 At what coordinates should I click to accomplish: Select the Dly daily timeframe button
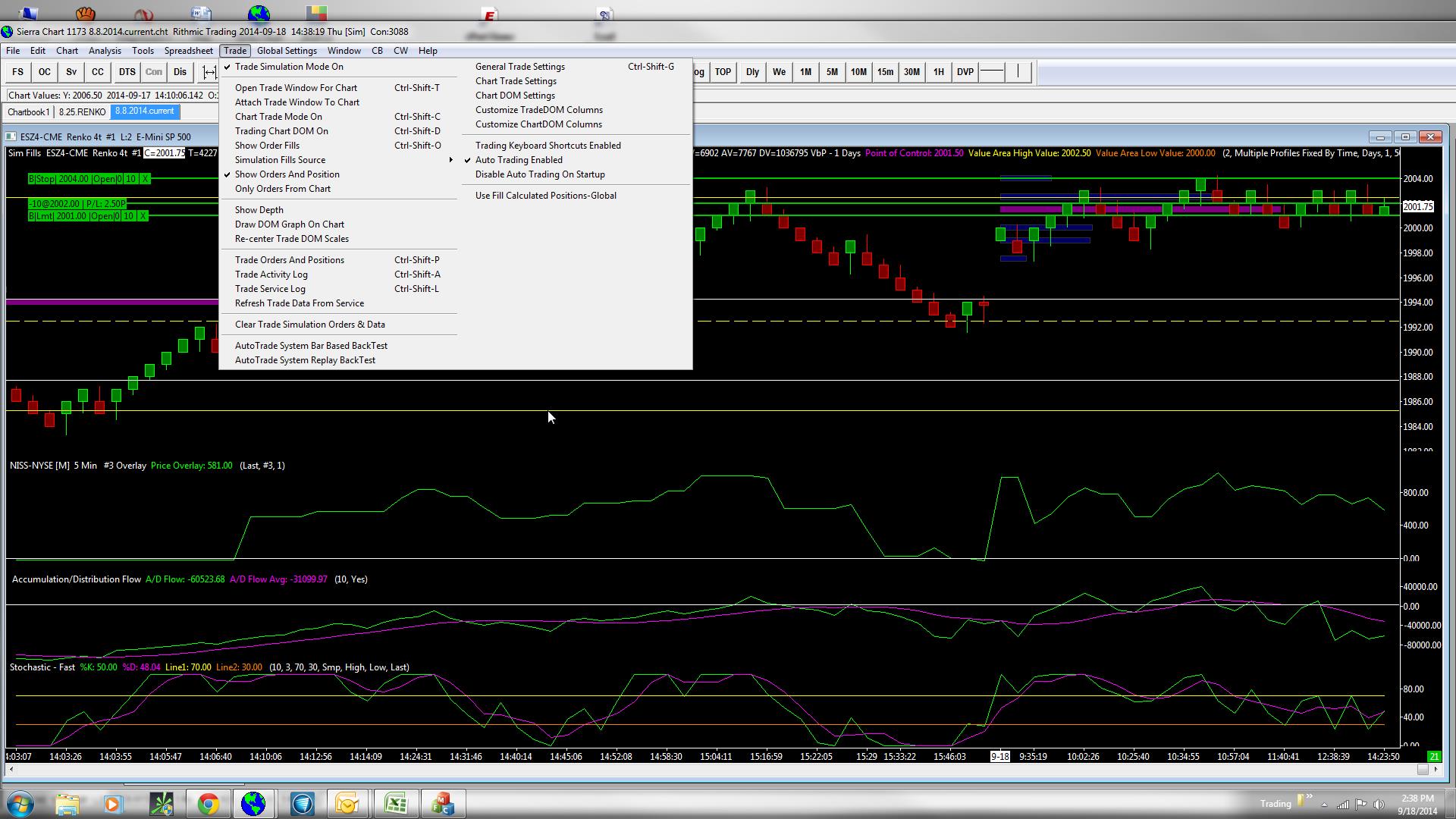(x=752, y=72)
